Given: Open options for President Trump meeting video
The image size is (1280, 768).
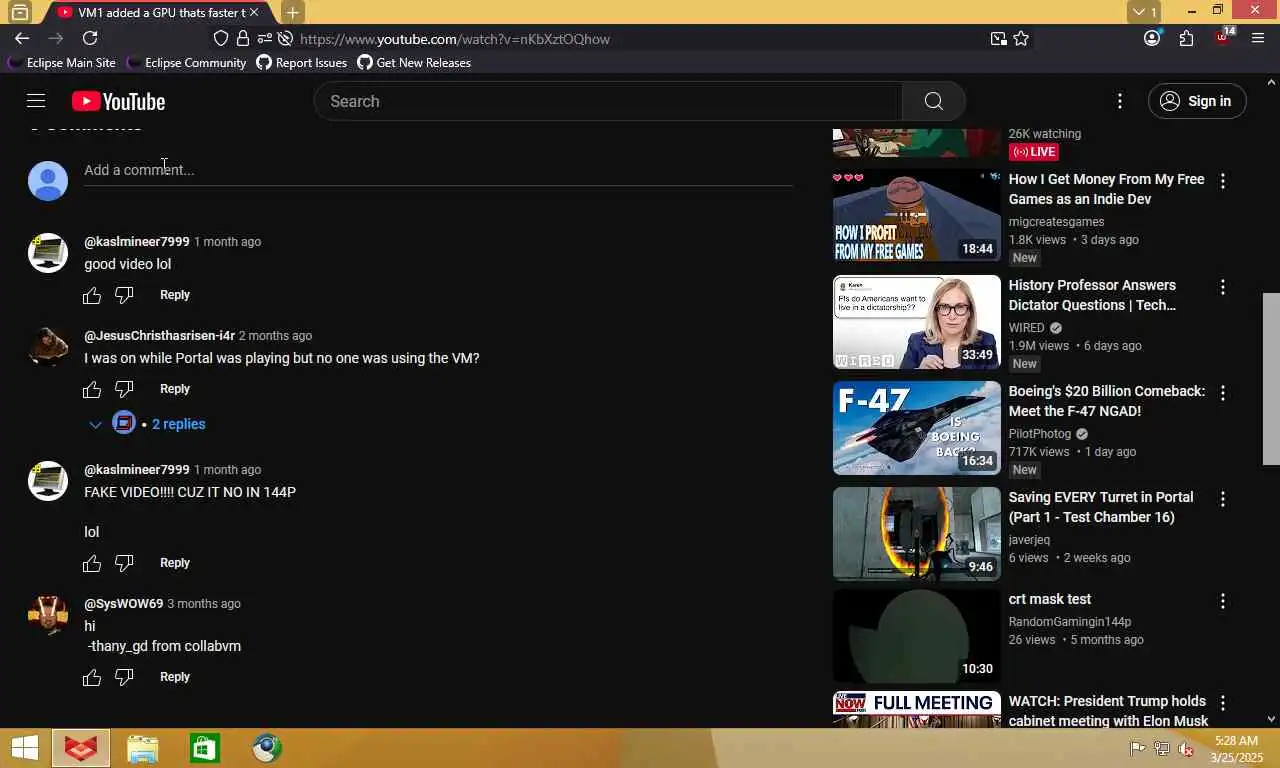Looking at the screenshot, I should pos(1222,703).
